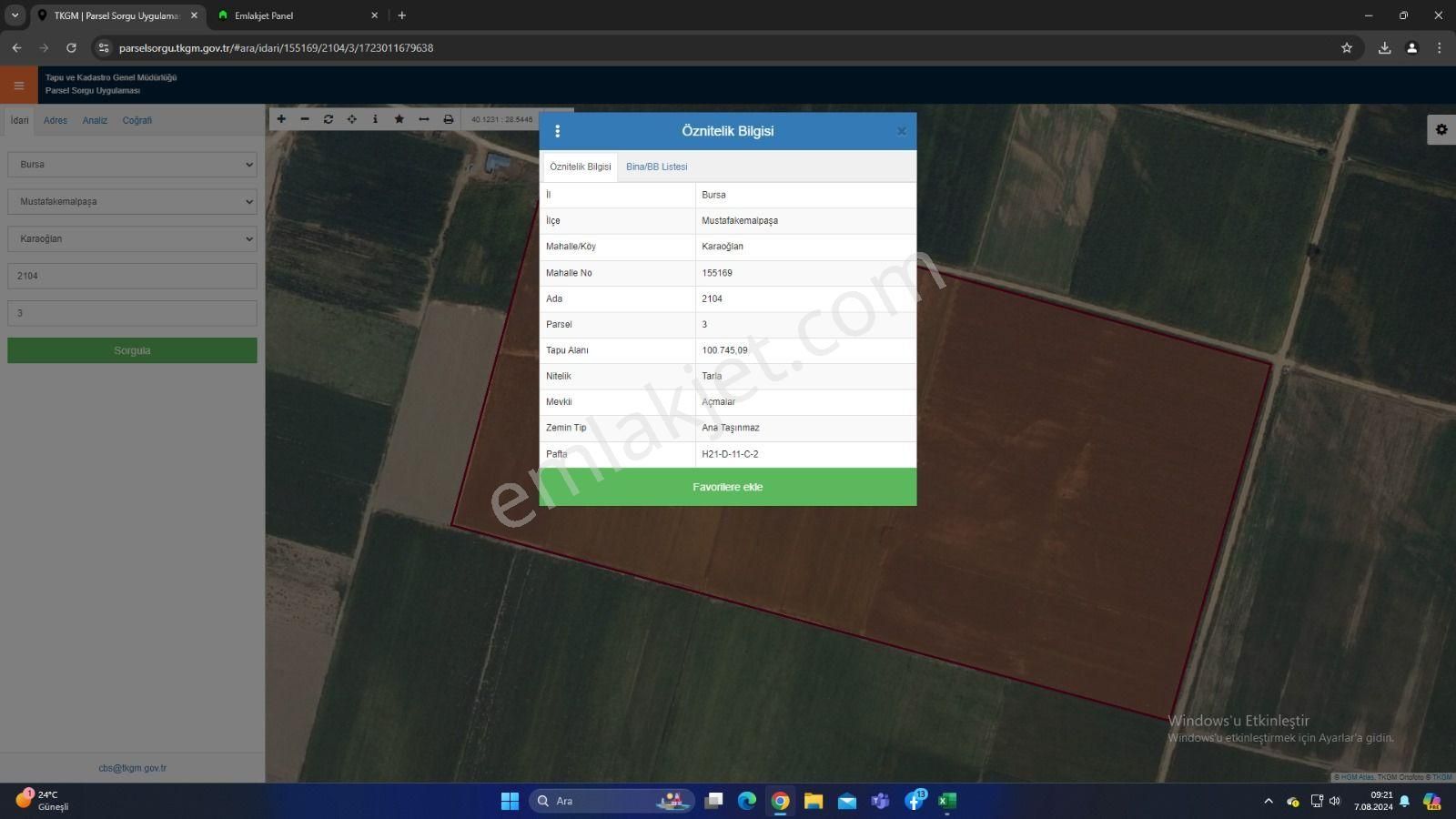Expand the Bursa province dropdown
This screenshot has height=819, width=1456.
click(132, 165)
